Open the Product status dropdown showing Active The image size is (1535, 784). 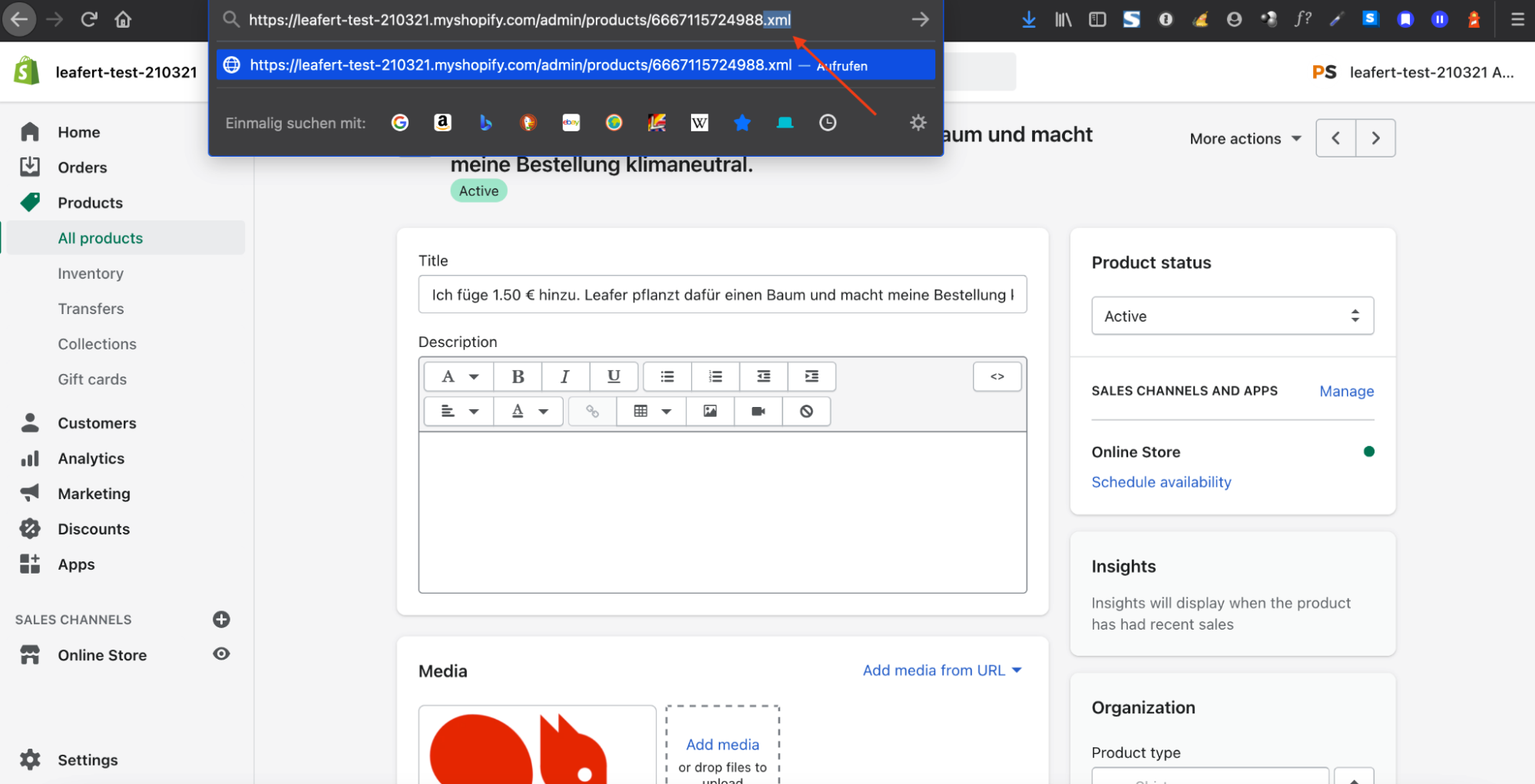(x=1232, y=316)
